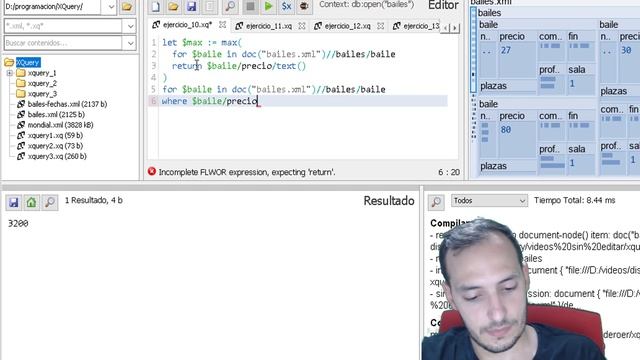Open the Todos dropdown
640x360 pixels.
[489, 201]
